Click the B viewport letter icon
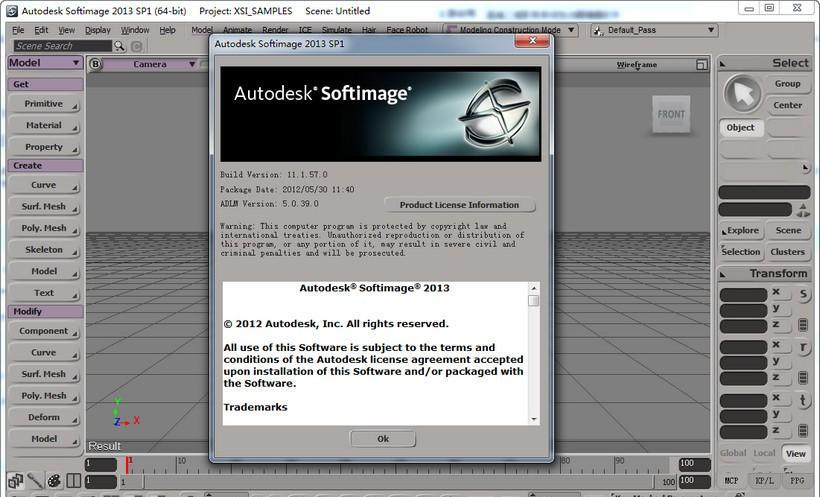820x497 pixels. click(x=95, y=64)
